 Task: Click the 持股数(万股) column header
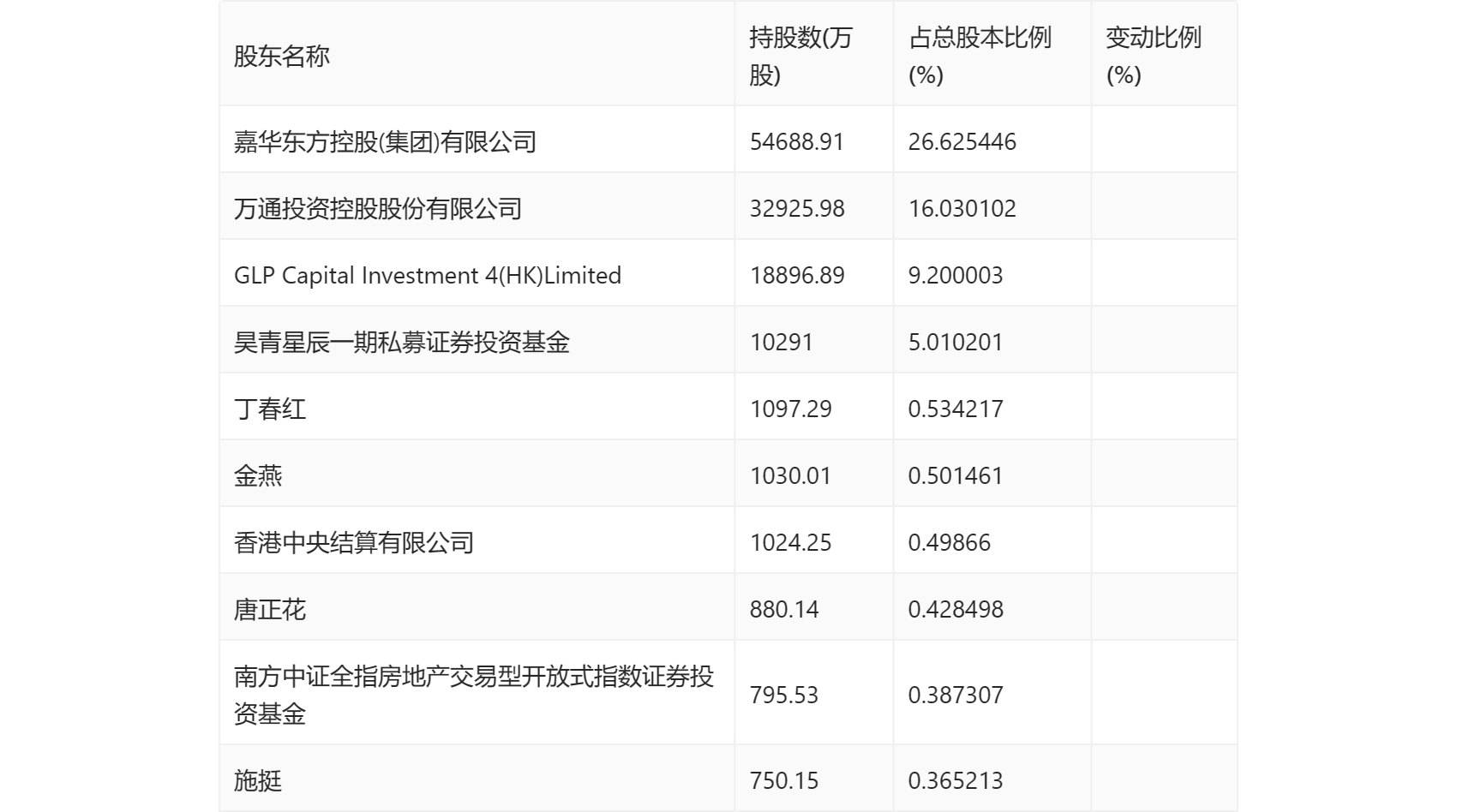point(800,57)
